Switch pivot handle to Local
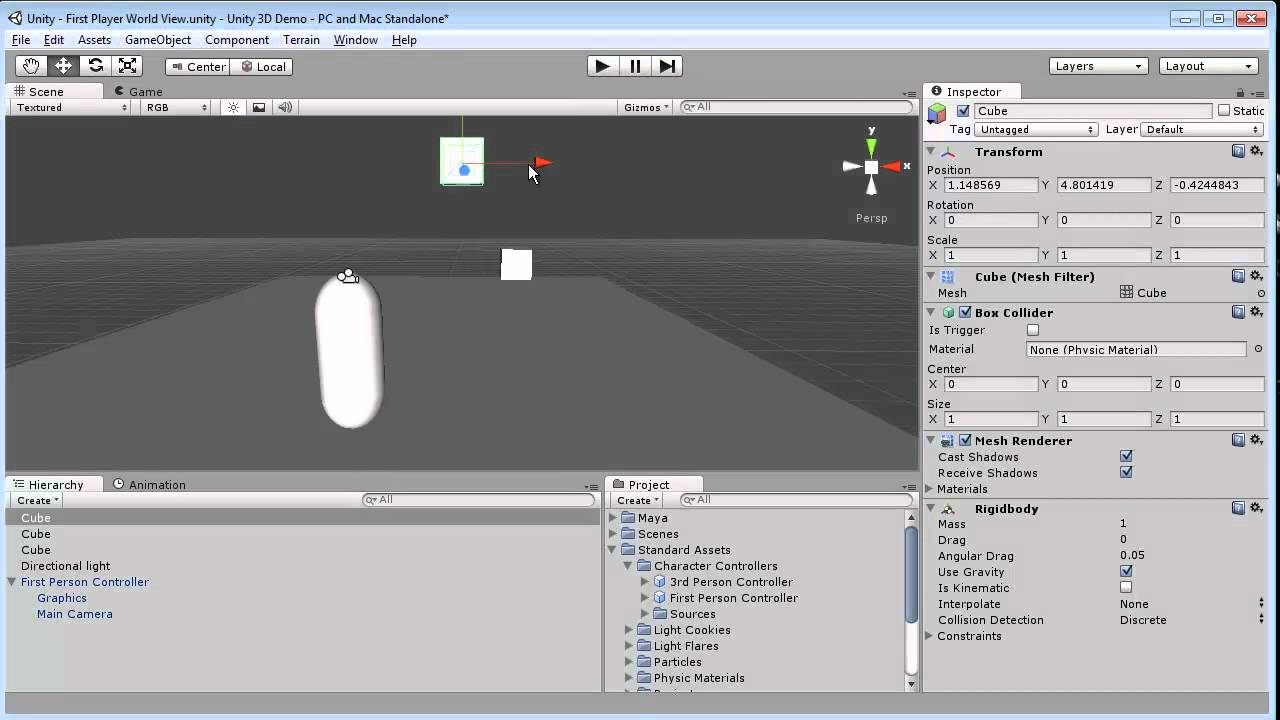The image size is (1280, 720). tap(263, 66)
